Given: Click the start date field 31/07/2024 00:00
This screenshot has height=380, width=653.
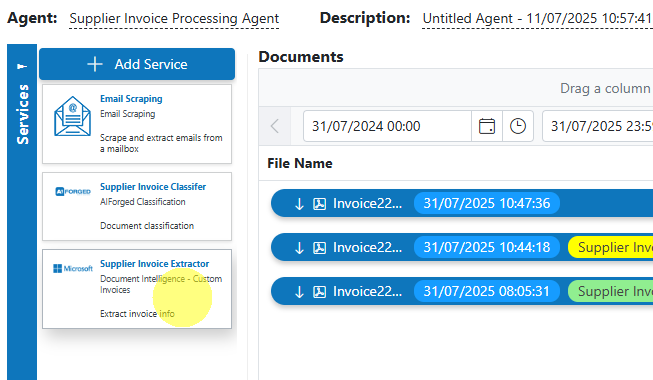Looking at the screenshot, I should pos(387,126).
